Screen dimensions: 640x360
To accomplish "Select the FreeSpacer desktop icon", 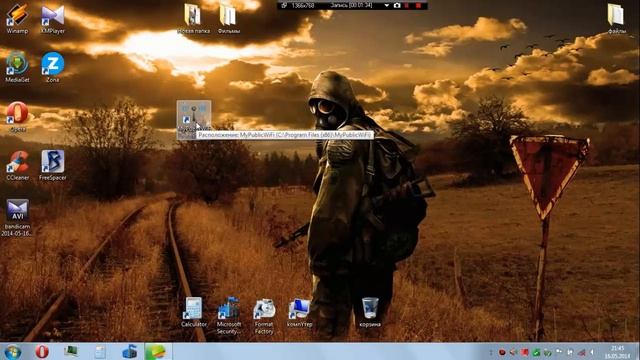I will pyautogui.click(x=53, y=165).
